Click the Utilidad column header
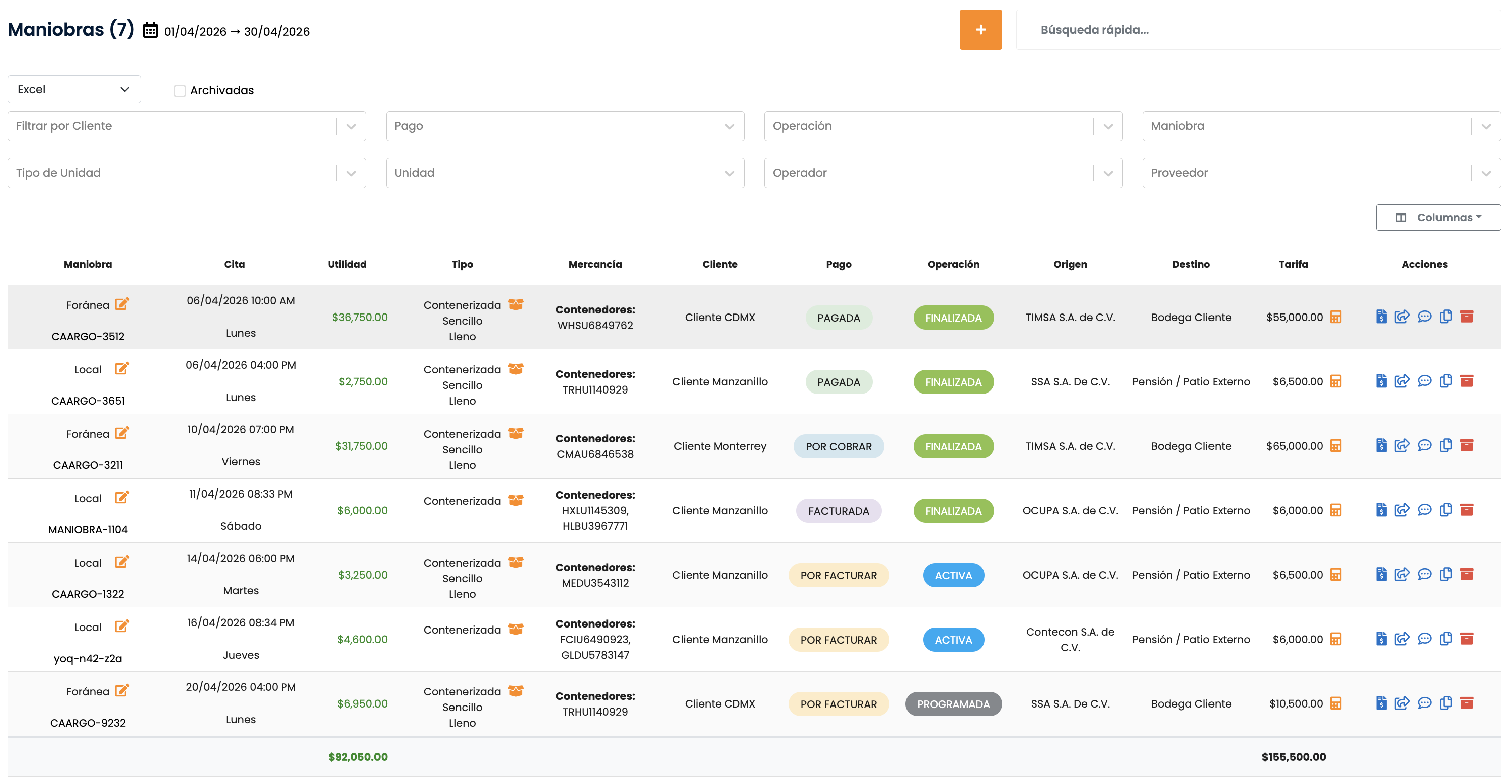This screenshot has height=784, width=1512. [x=347, y=264]
